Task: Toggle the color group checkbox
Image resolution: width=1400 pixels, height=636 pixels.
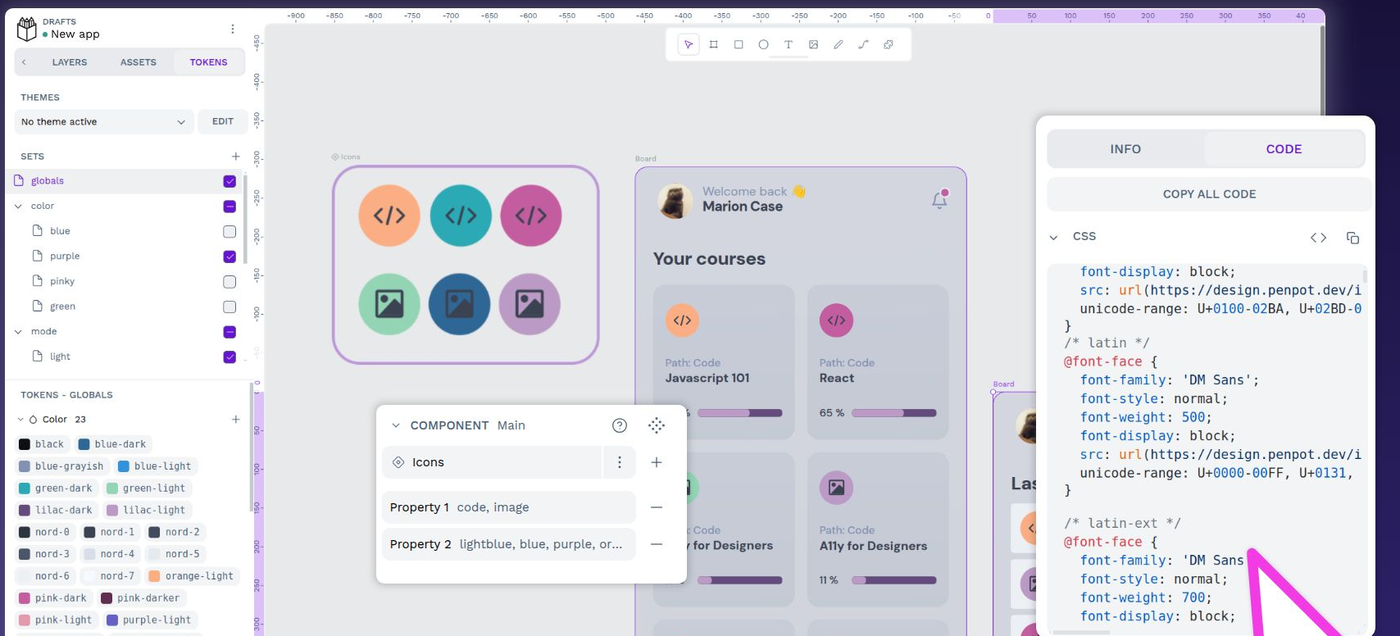Action: pyautogui.click(x=230, y=206)
